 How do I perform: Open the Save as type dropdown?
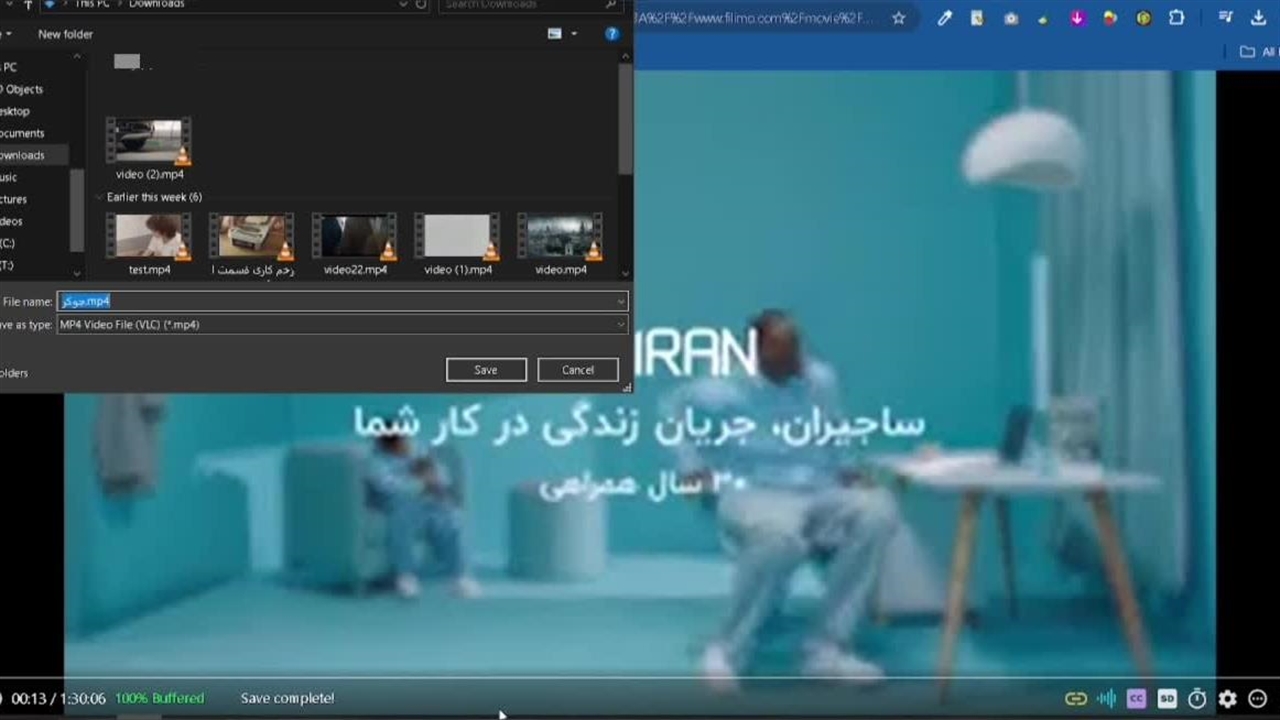620,324
